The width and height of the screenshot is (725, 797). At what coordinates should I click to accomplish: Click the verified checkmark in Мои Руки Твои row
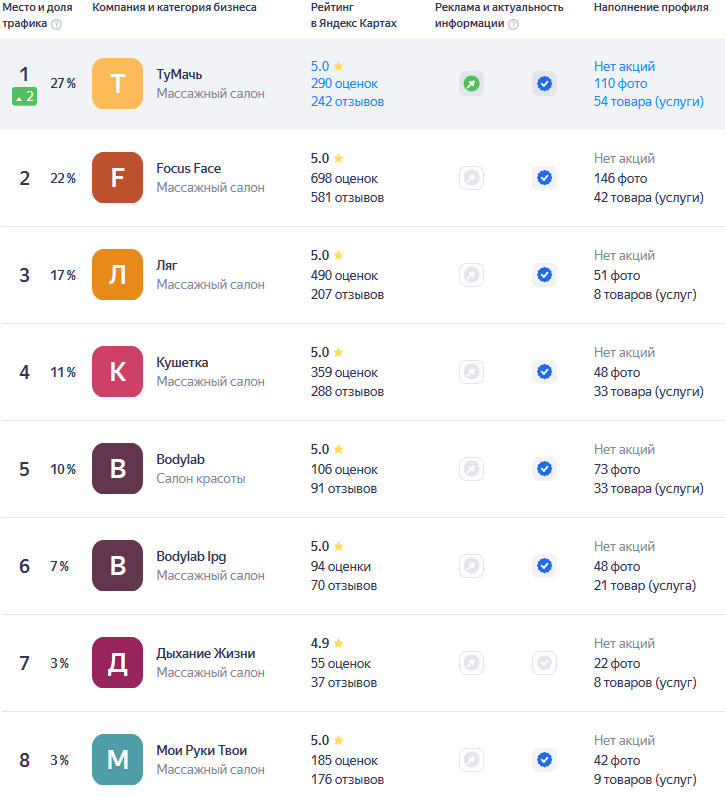point(545,760)
